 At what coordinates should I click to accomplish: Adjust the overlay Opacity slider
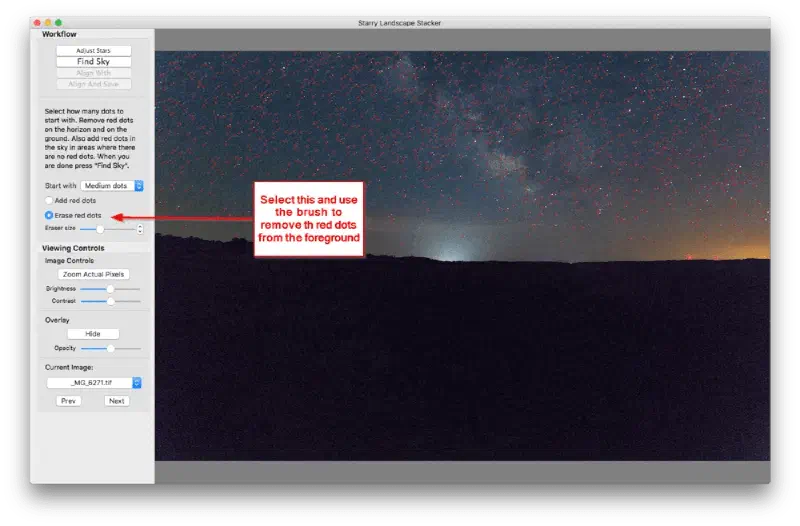(x=110, y=348)
